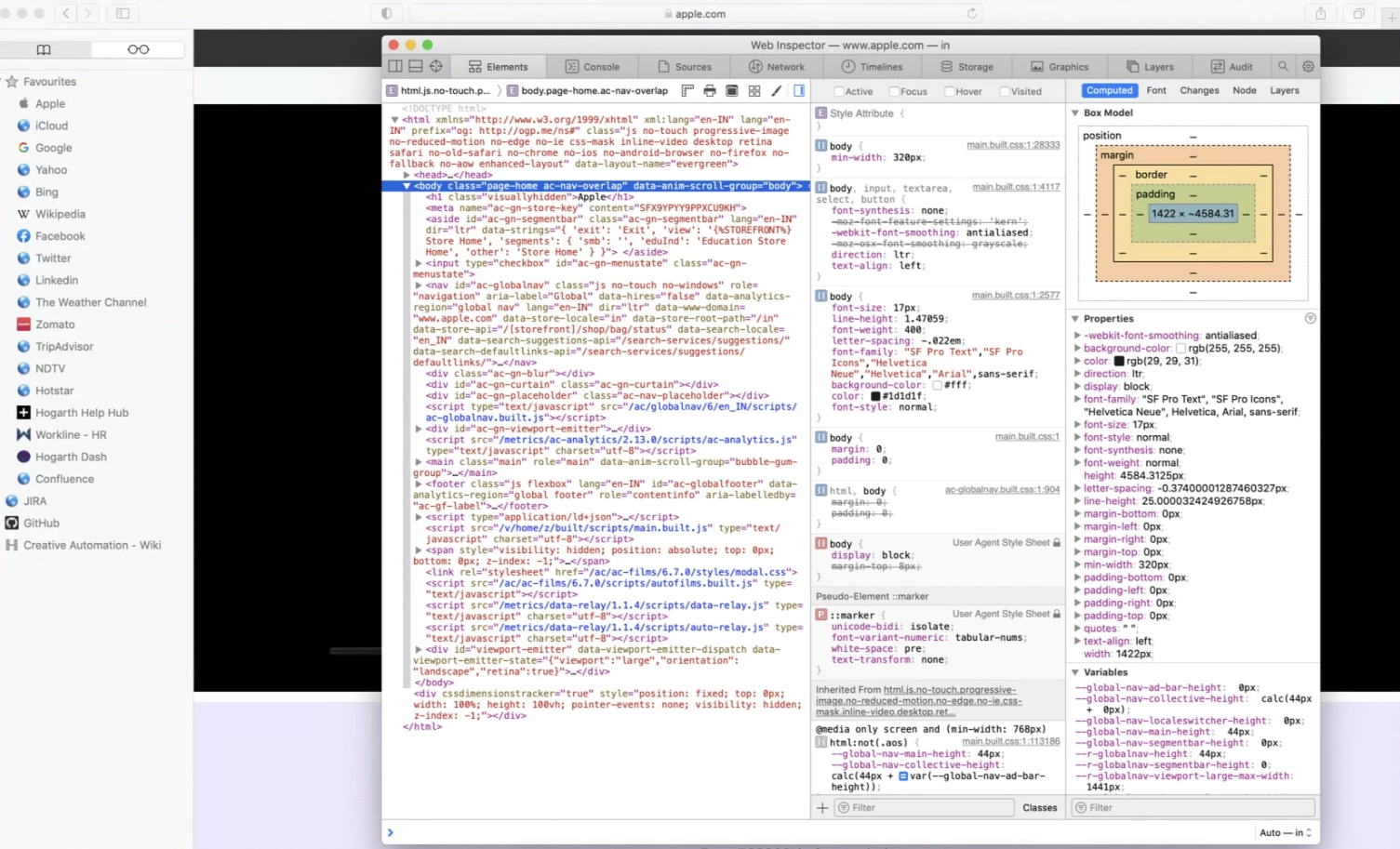The height and width of the screenshot is (849, 1400).
Task: Expand font-family computed property
Action: pyautogui.click(x=1078, y=399)
